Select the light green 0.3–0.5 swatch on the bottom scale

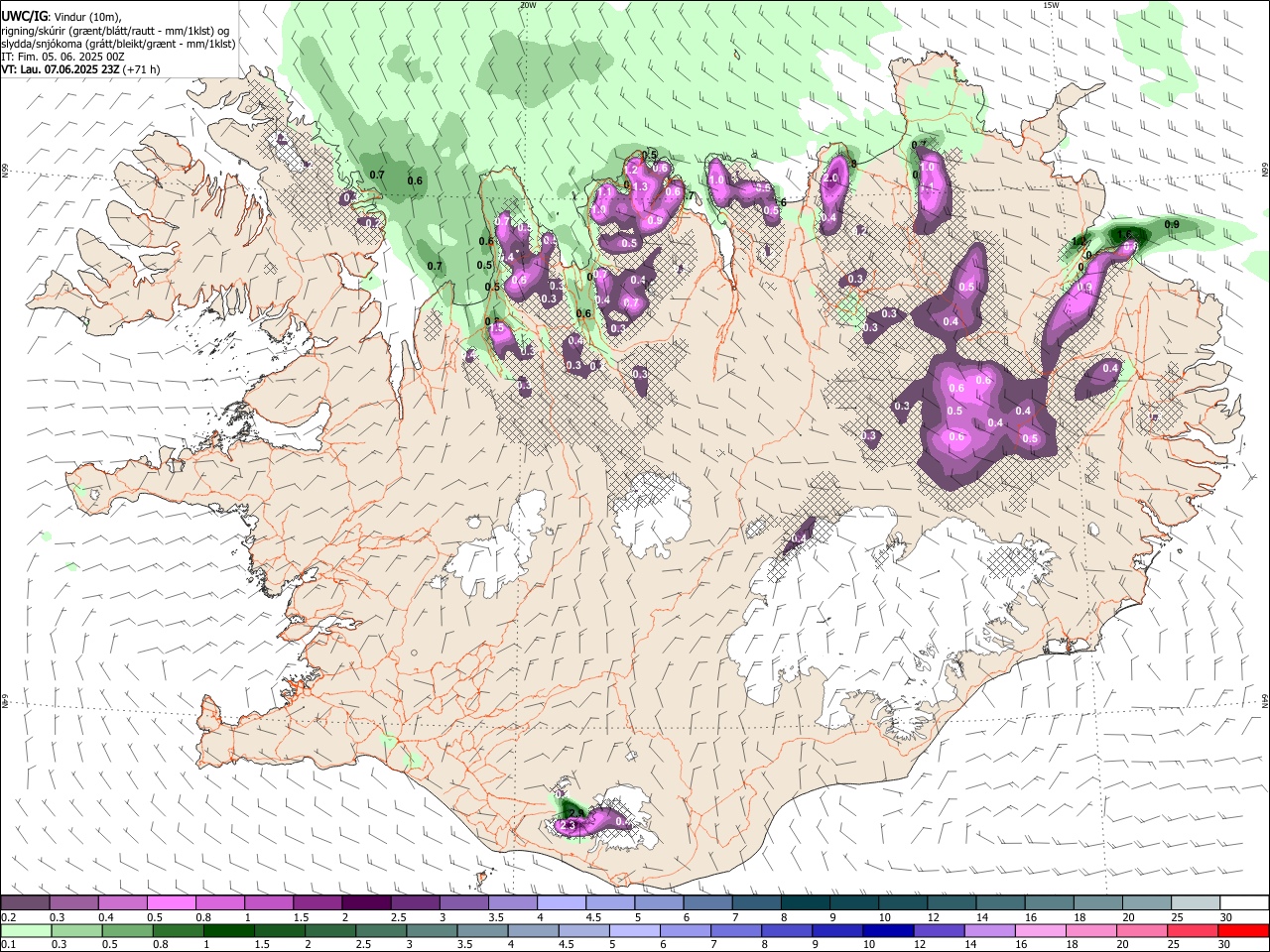coord(76,931)
